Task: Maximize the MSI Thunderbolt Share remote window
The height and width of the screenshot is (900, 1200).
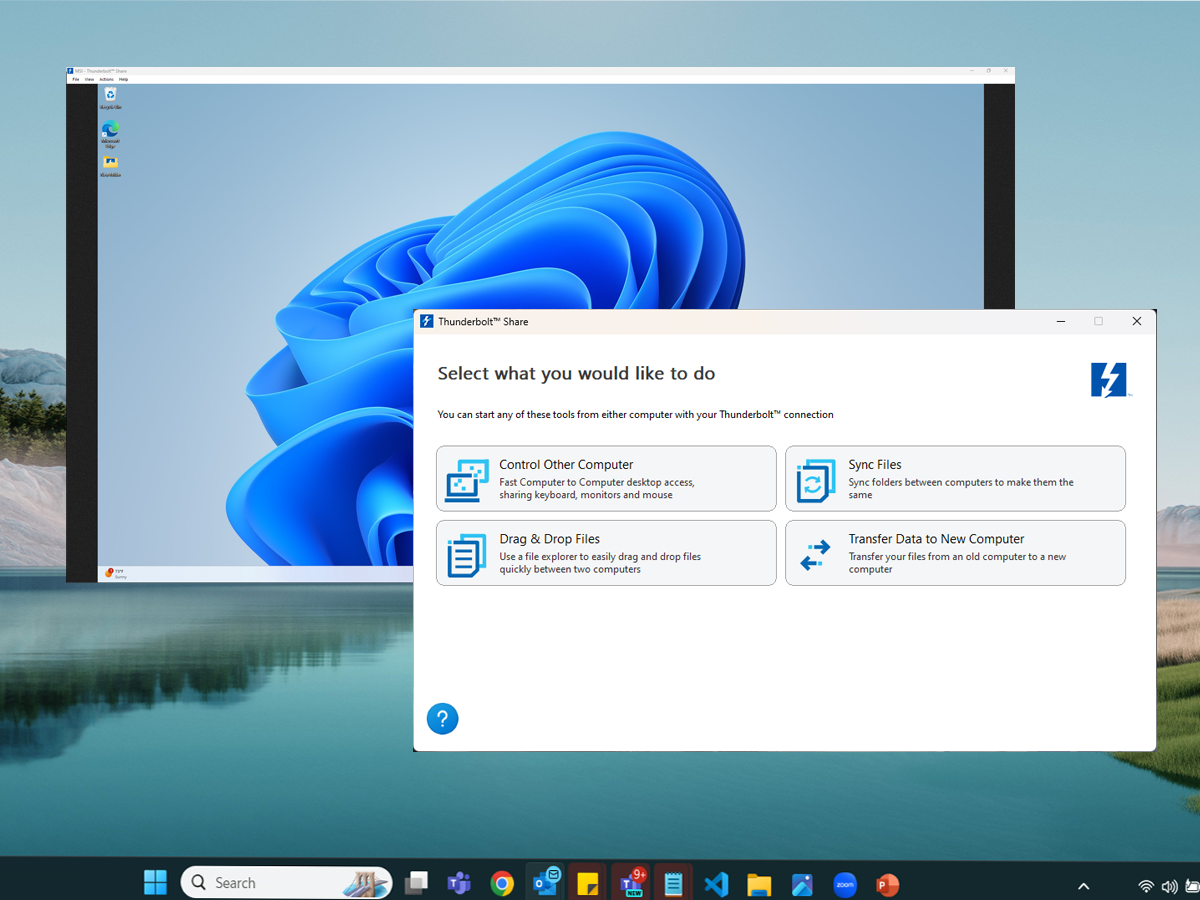Action: coord(989,71)
